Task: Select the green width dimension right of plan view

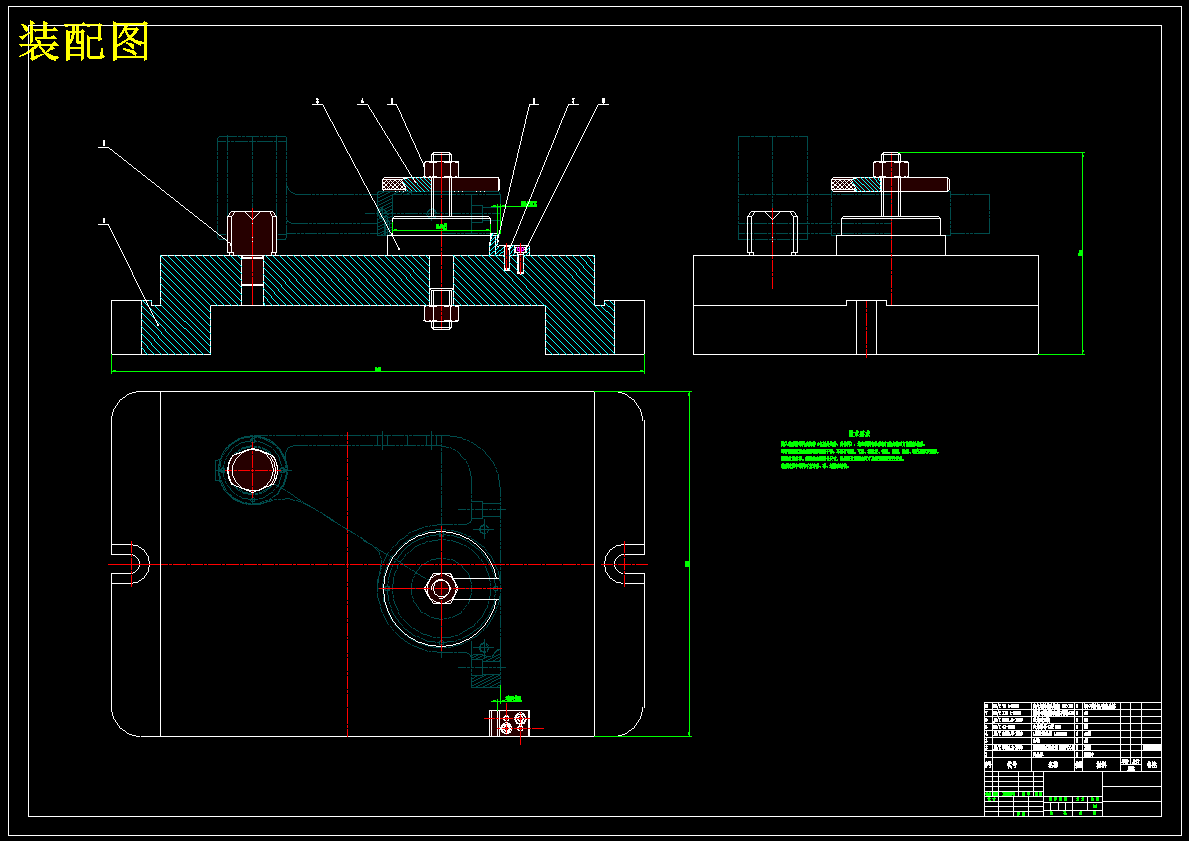Action: (x=688, y=564)
